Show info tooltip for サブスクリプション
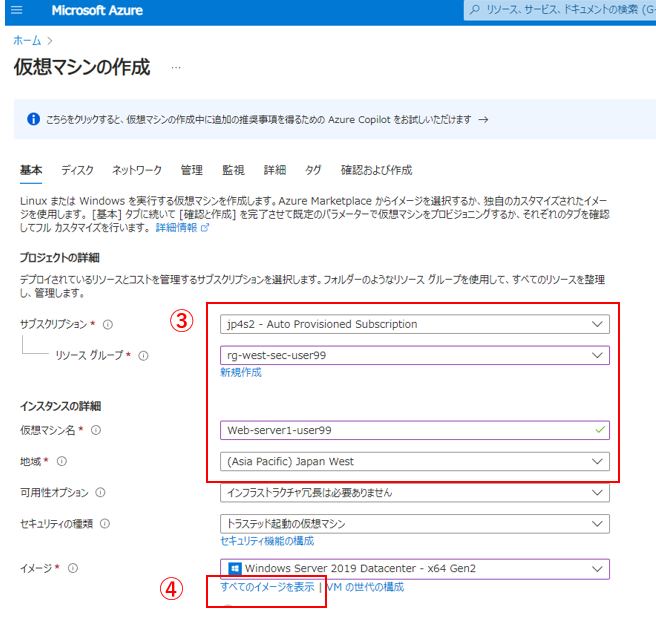656x628 pixels. [x=108, y=324]
